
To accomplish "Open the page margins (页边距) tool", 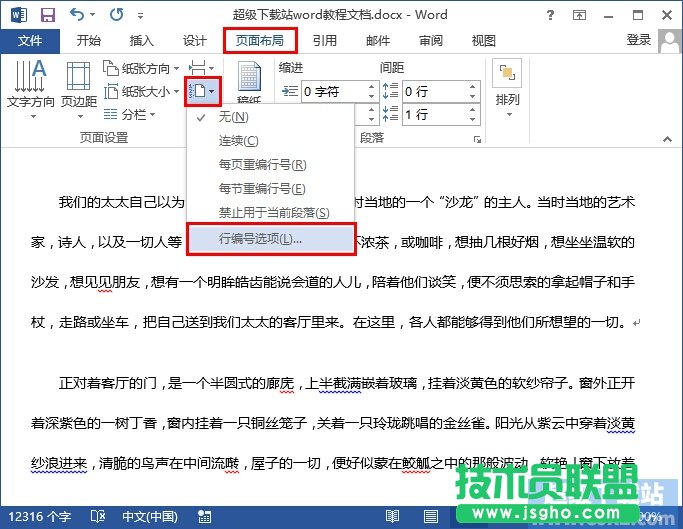I will click(x=78, y=84).
